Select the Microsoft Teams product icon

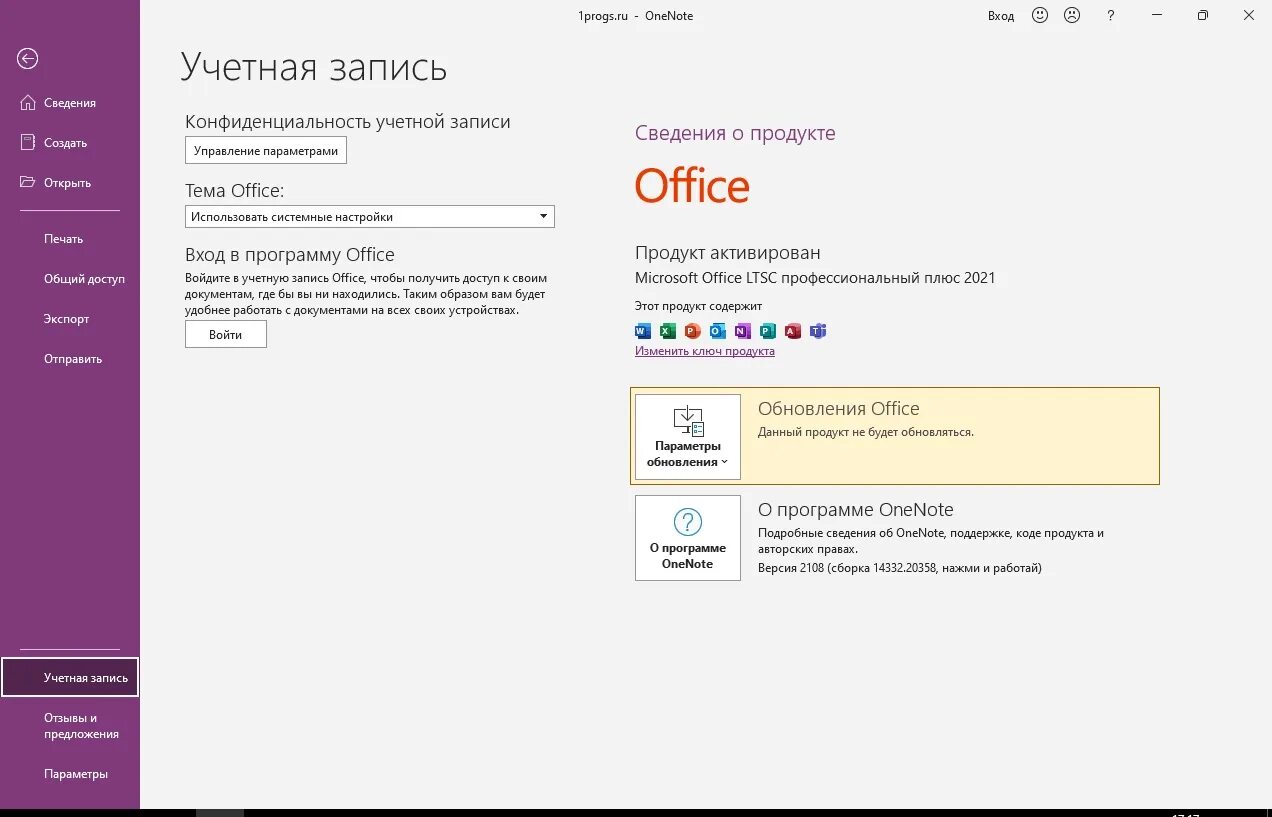coord(818,330)
